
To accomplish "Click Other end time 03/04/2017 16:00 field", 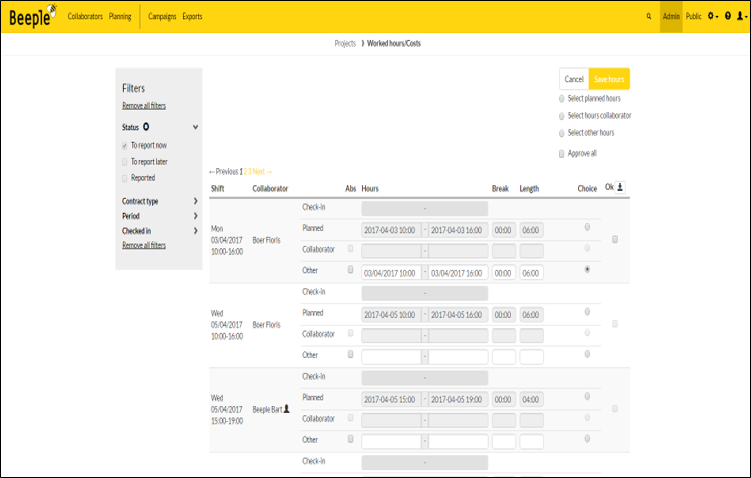I will tap(458, 273).
